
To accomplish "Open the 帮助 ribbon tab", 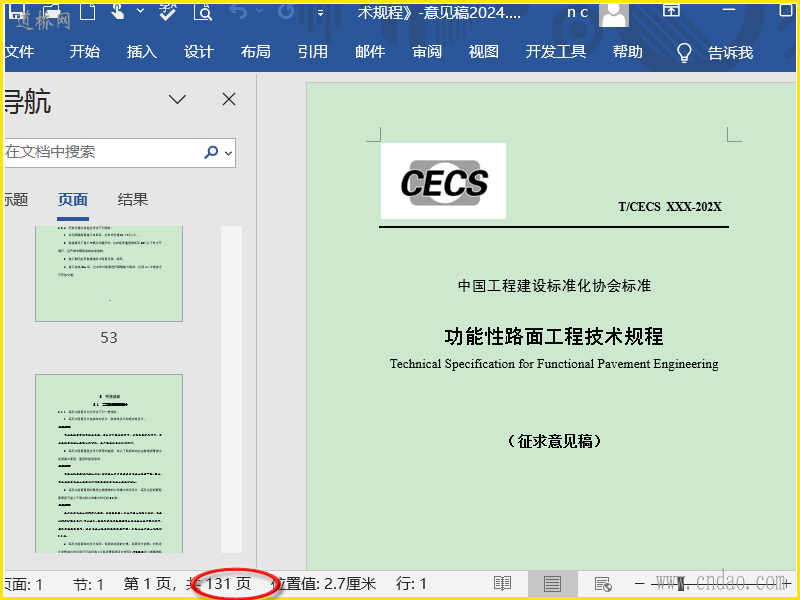I will click(628, 52).
